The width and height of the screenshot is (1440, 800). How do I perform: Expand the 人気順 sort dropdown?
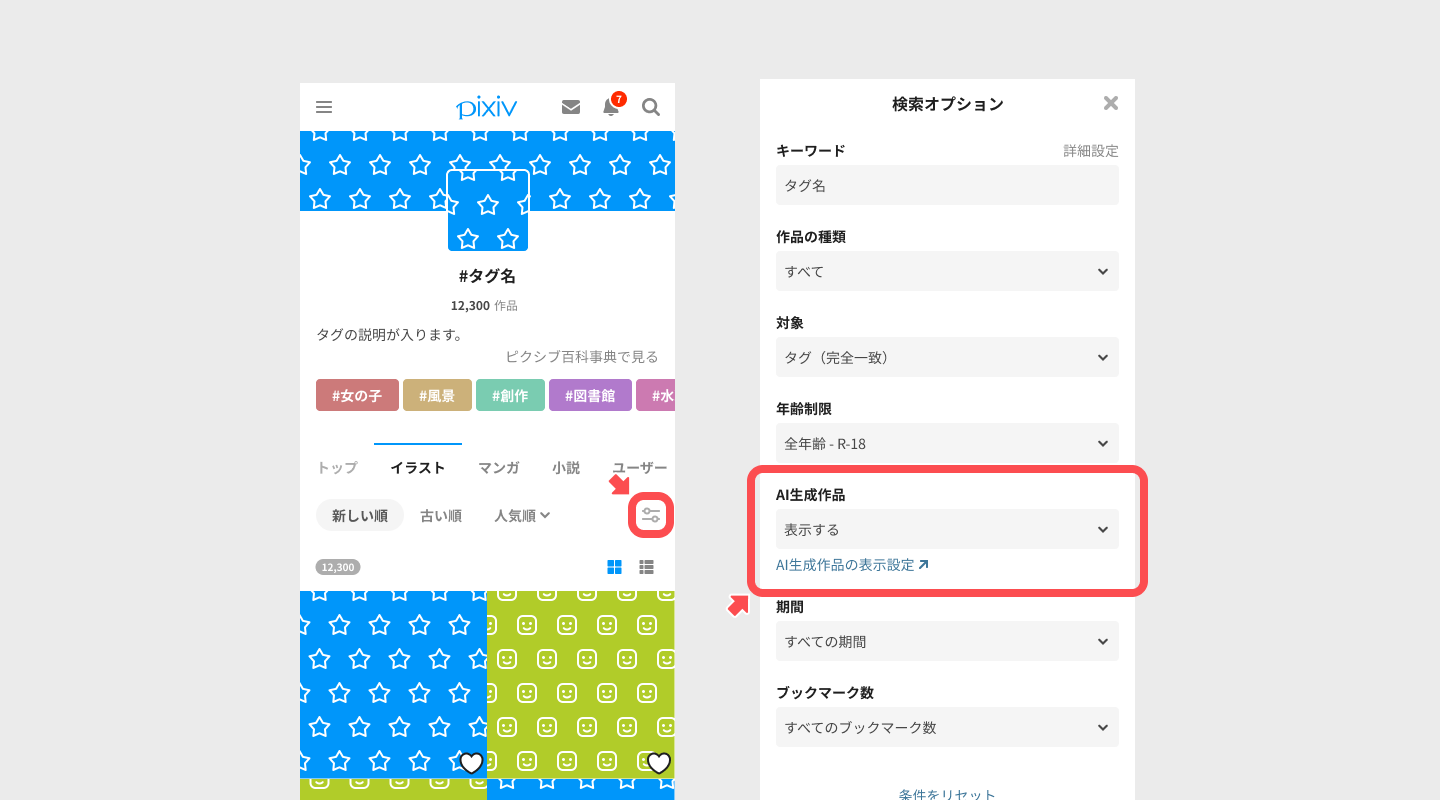[x=522, y=515]
